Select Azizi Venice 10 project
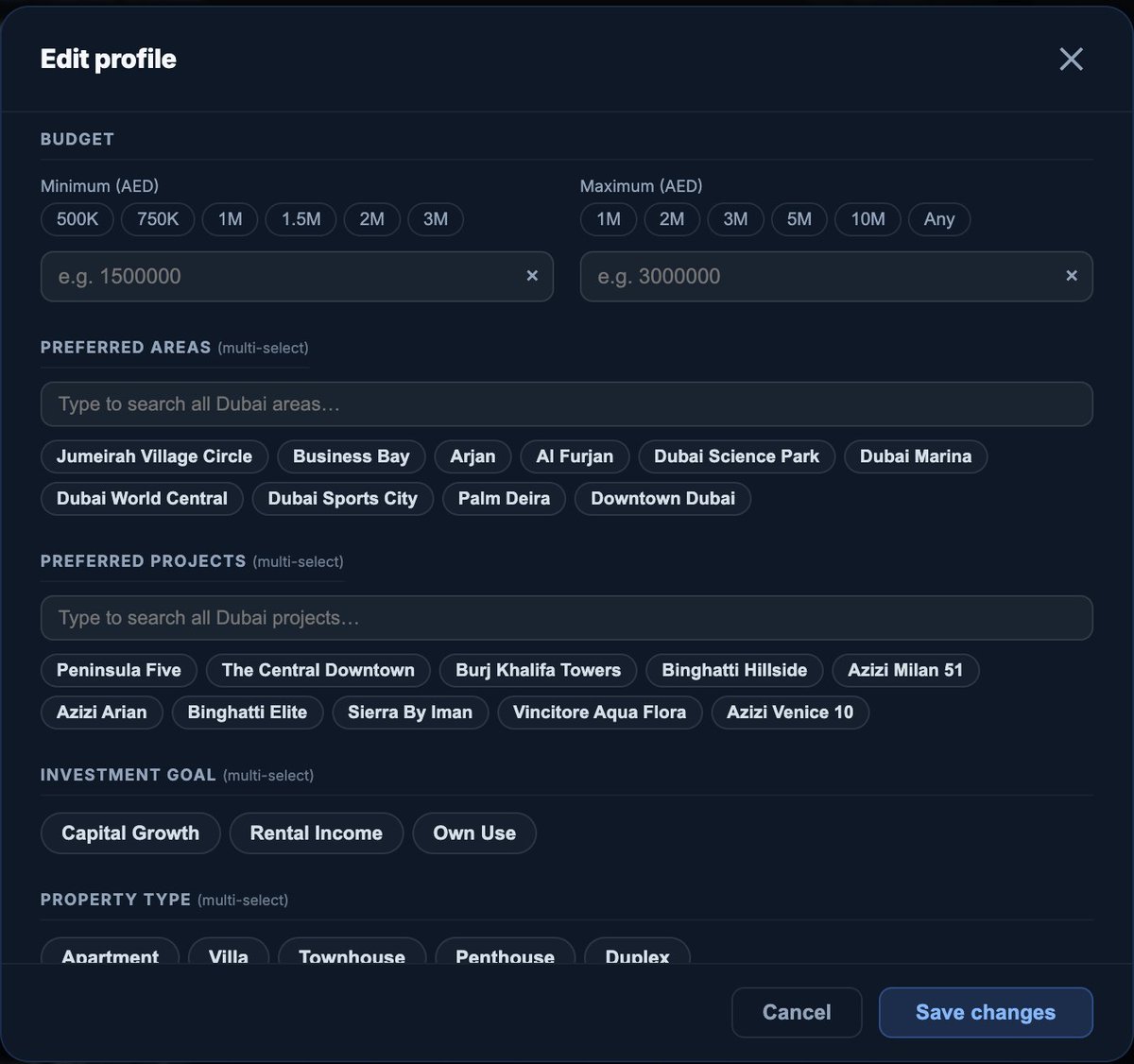1134x1064 pixels. (x=790, y=712)
